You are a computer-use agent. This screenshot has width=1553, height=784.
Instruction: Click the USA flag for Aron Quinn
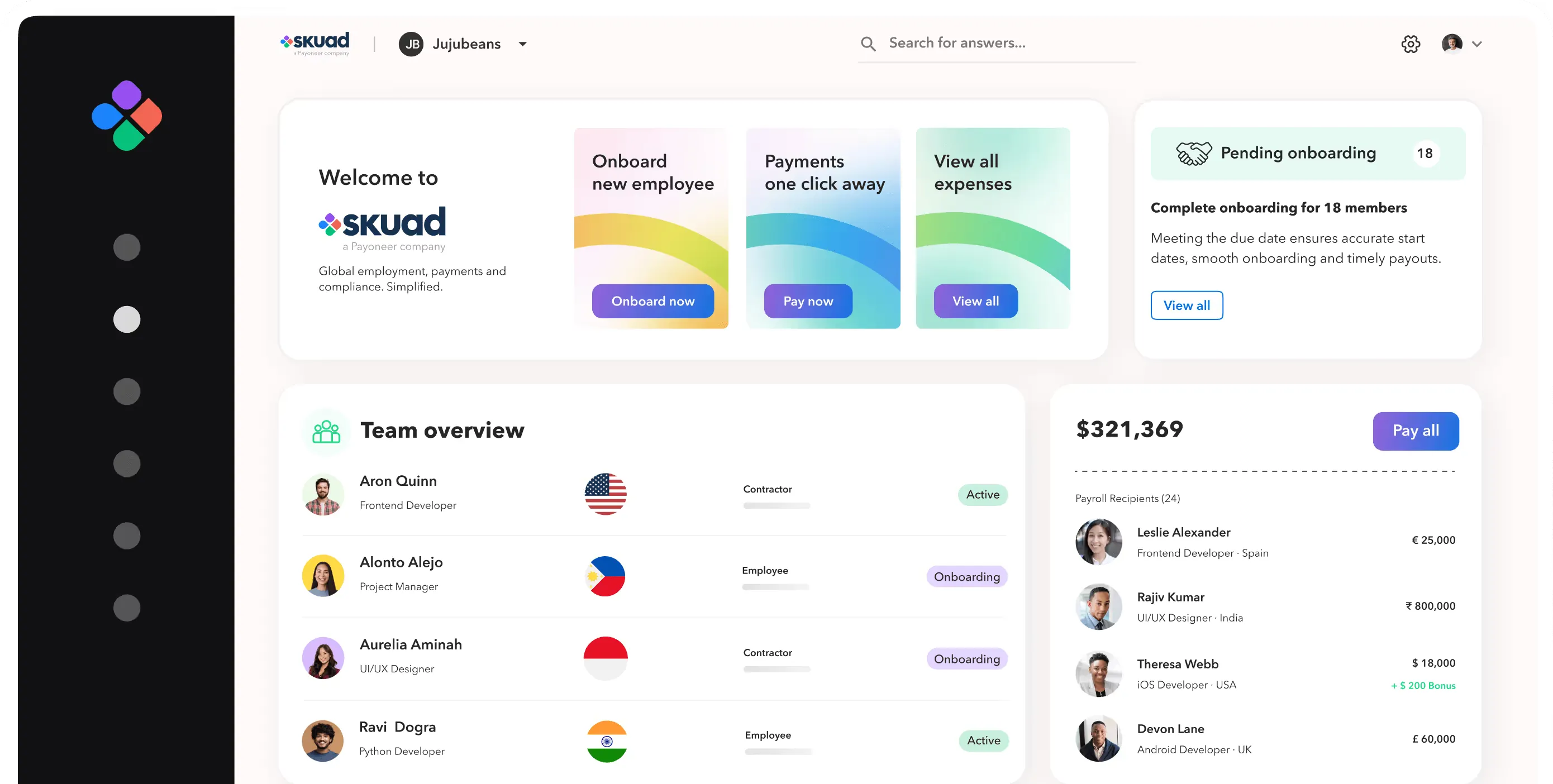coord(606,494)
